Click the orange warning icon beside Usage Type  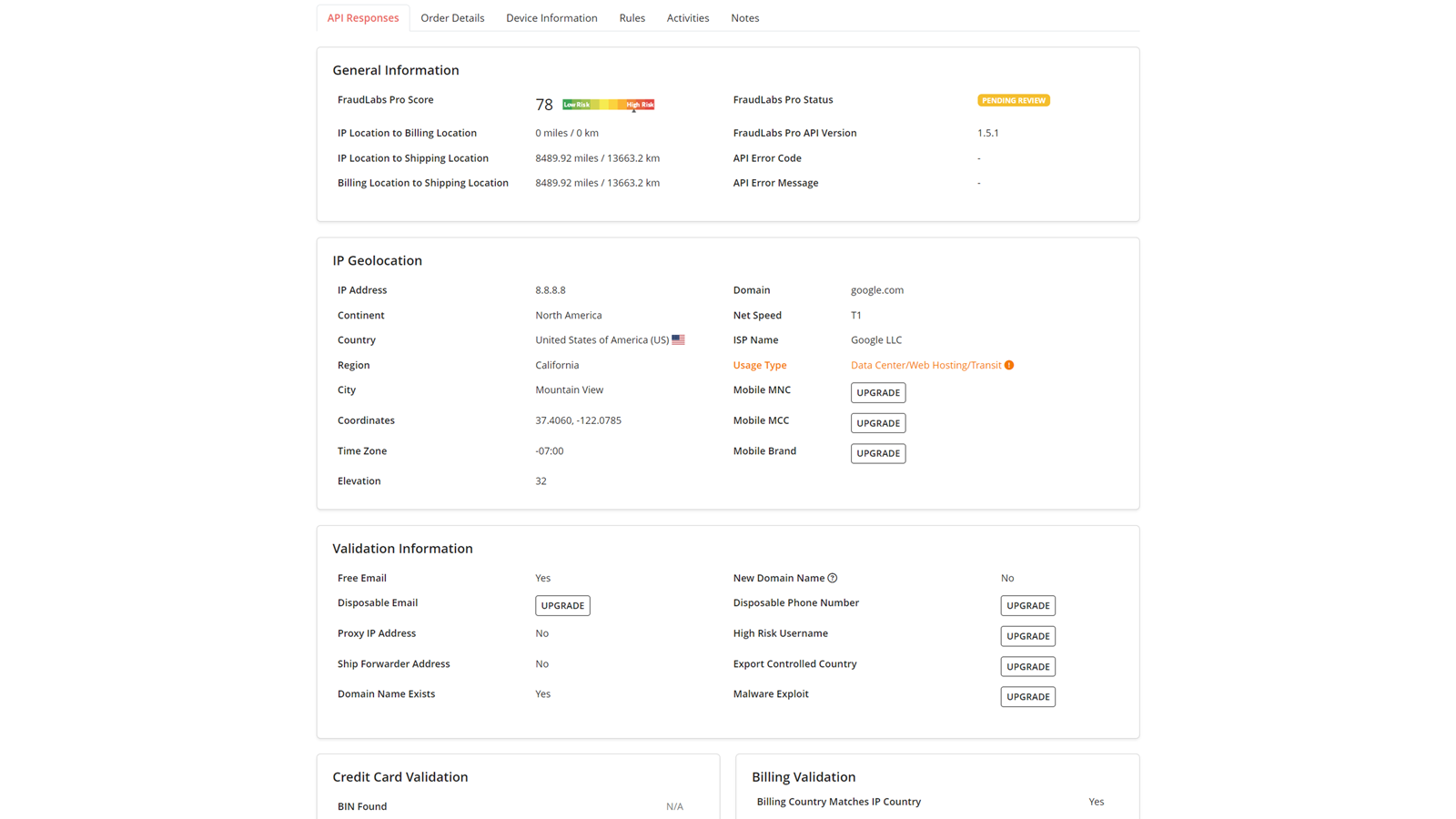(1009, 365)
